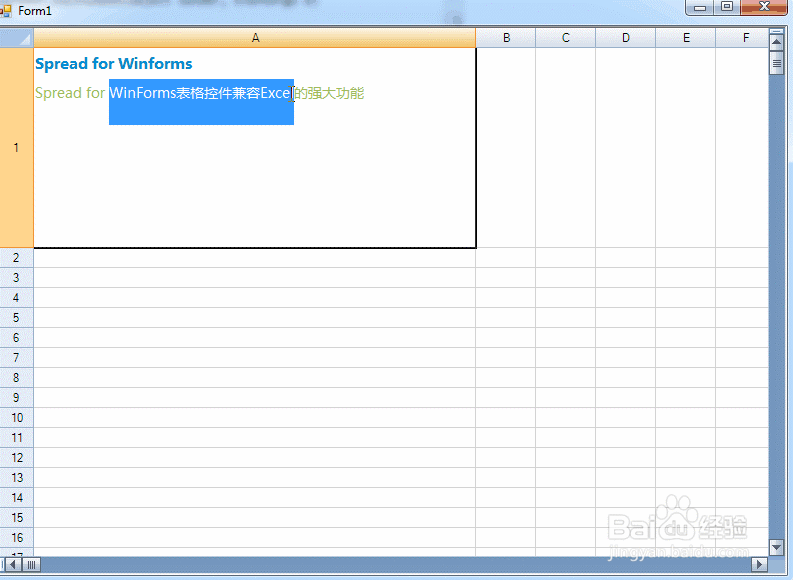Click the green 'Spread for' text in cell A1
Viewport: 793px width, 580px height.
pyautogui.click(x=70, y=93)
